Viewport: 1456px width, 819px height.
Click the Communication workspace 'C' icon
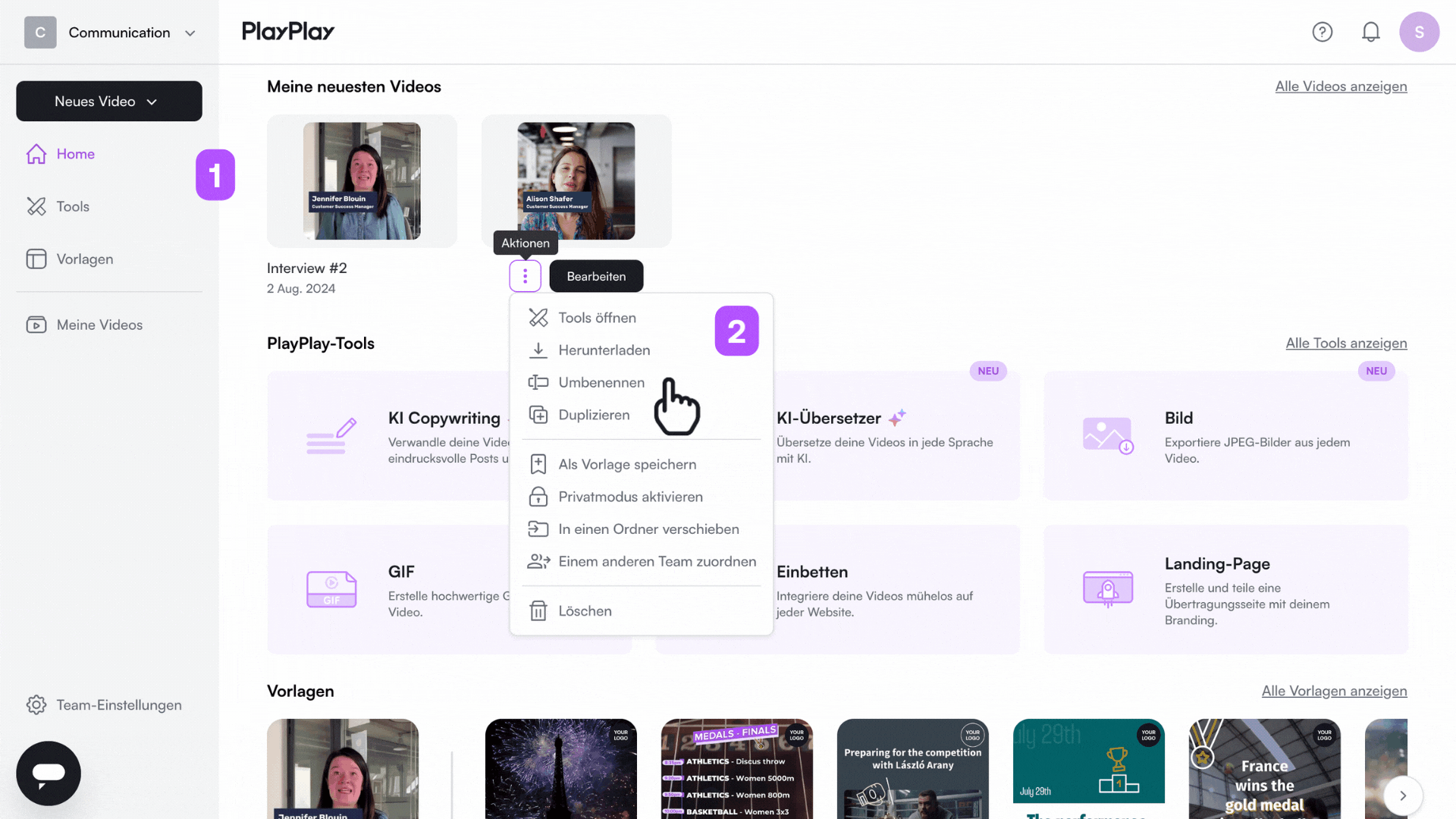click(40, 33)
